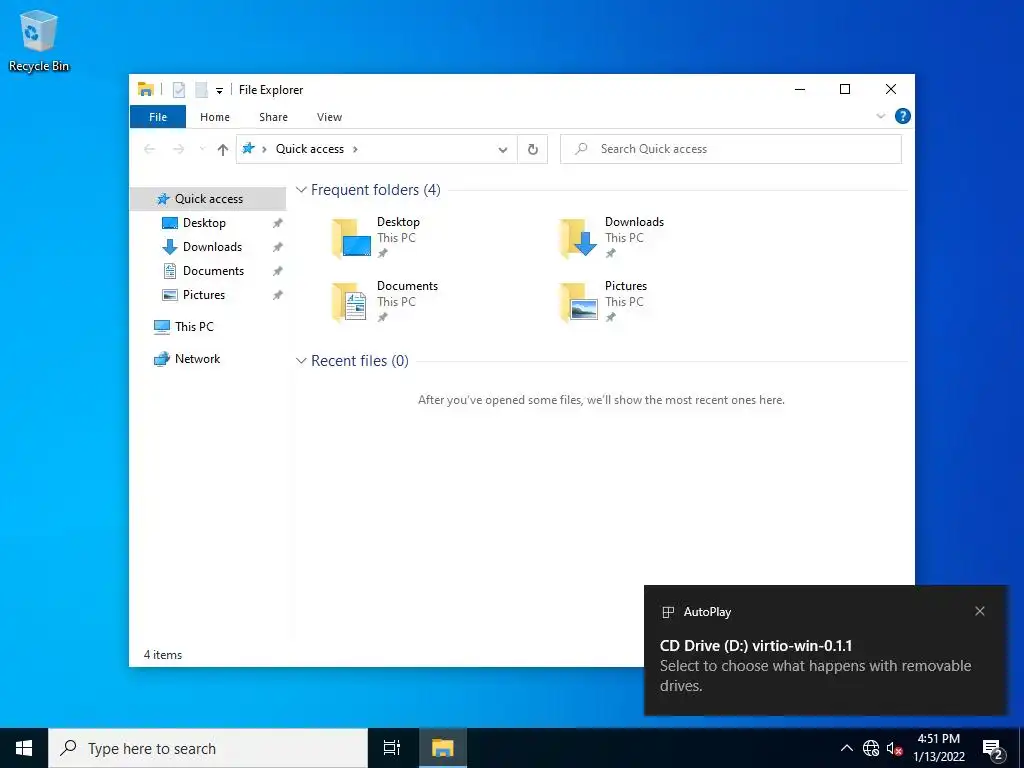Go up one level with Up arrow
1024x768 pixels.
[223, 150]
